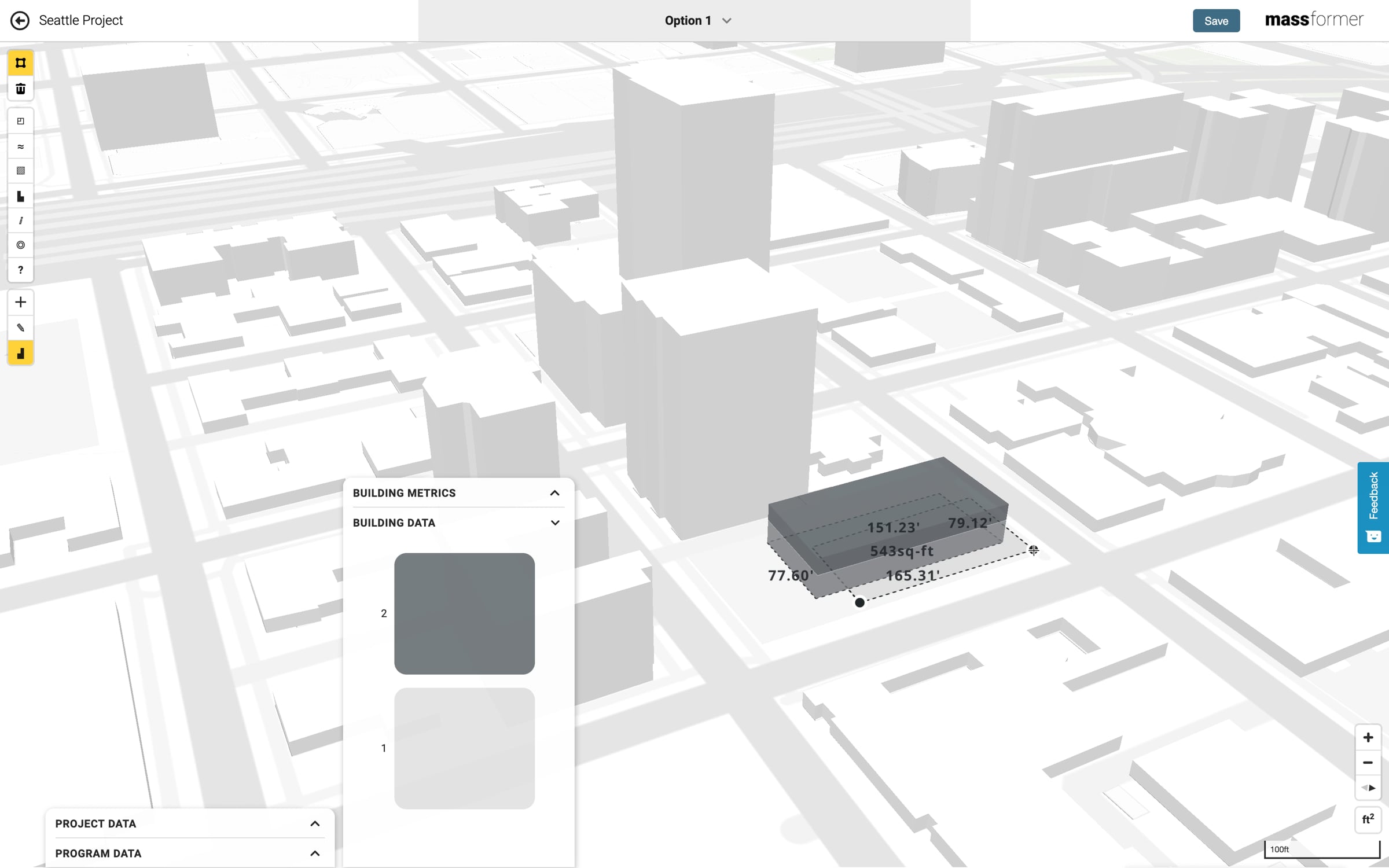Click the back arrow beside Seattle Project
This screenshot has width=1389, height=868.
click(20, 21)
